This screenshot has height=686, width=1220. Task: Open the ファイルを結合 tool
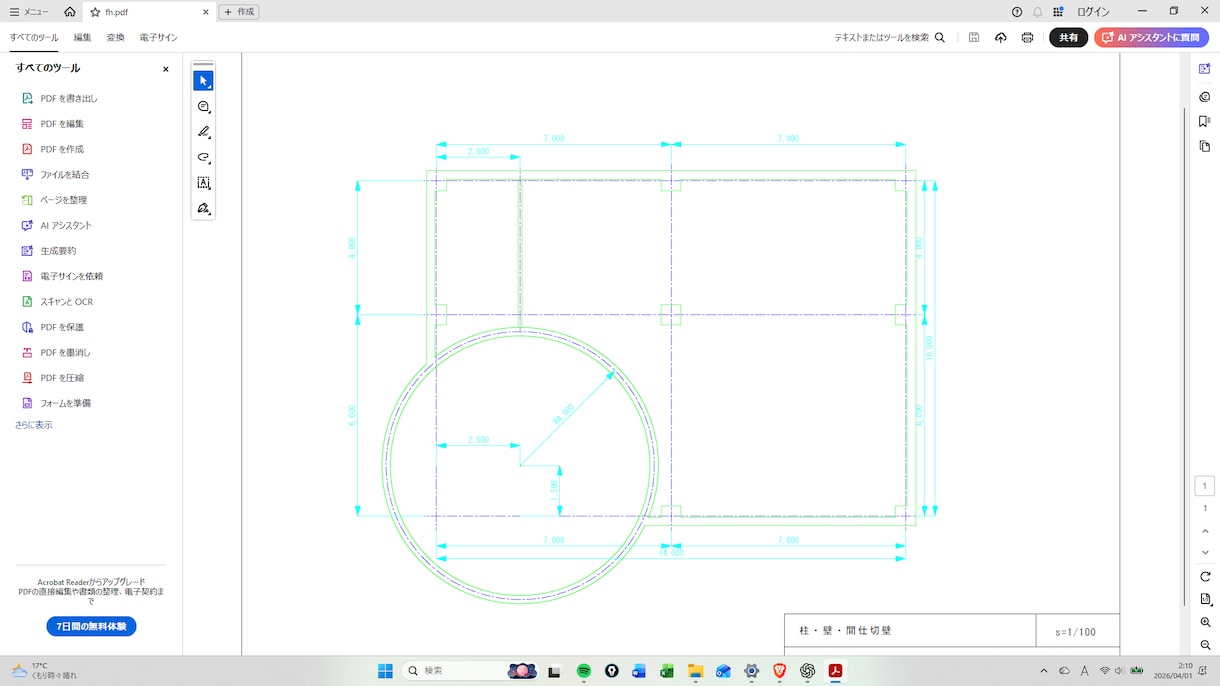click(56, 174)
